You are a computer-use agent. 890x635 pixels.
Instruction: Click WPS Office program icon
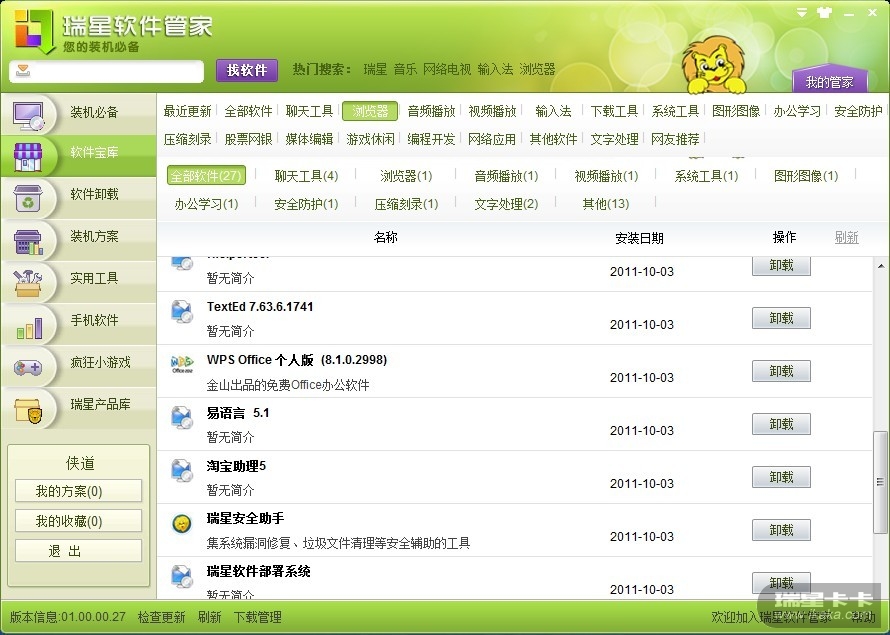(182, 364)
